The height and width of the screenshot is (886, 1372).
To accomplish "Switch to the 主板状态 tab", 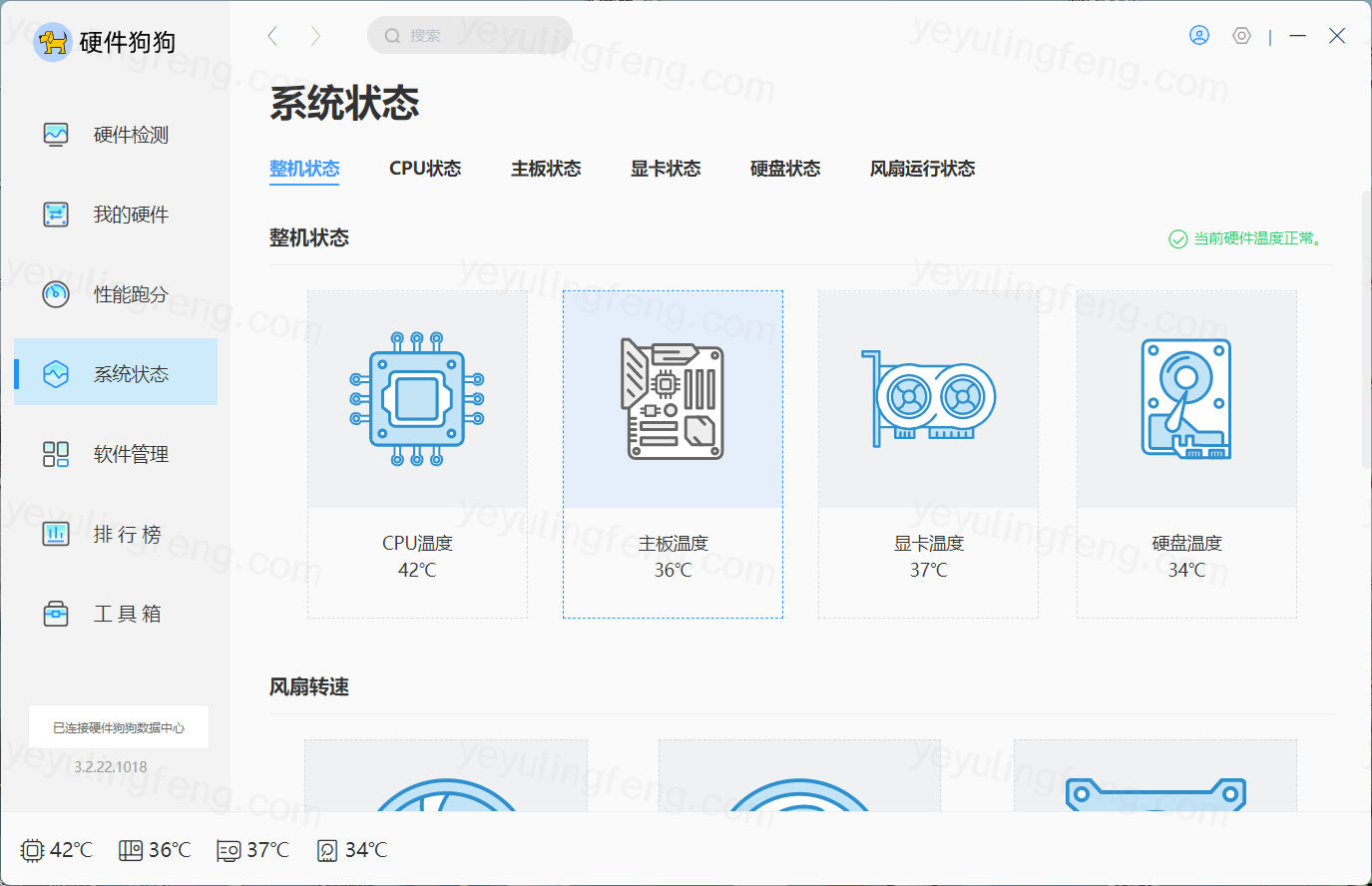I will tap(546, 169).
